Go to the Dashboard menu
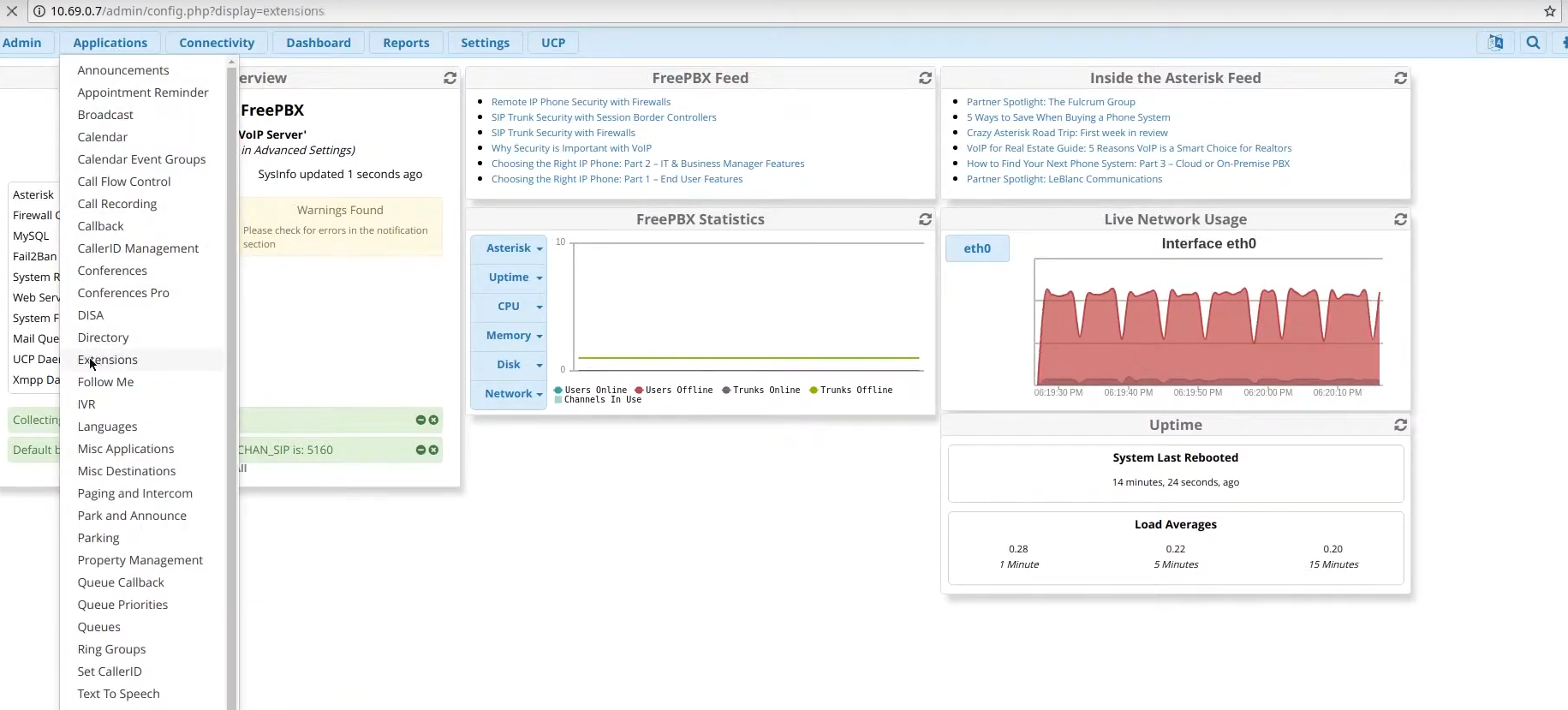The image size is (1568, 710). click(319, 43)
